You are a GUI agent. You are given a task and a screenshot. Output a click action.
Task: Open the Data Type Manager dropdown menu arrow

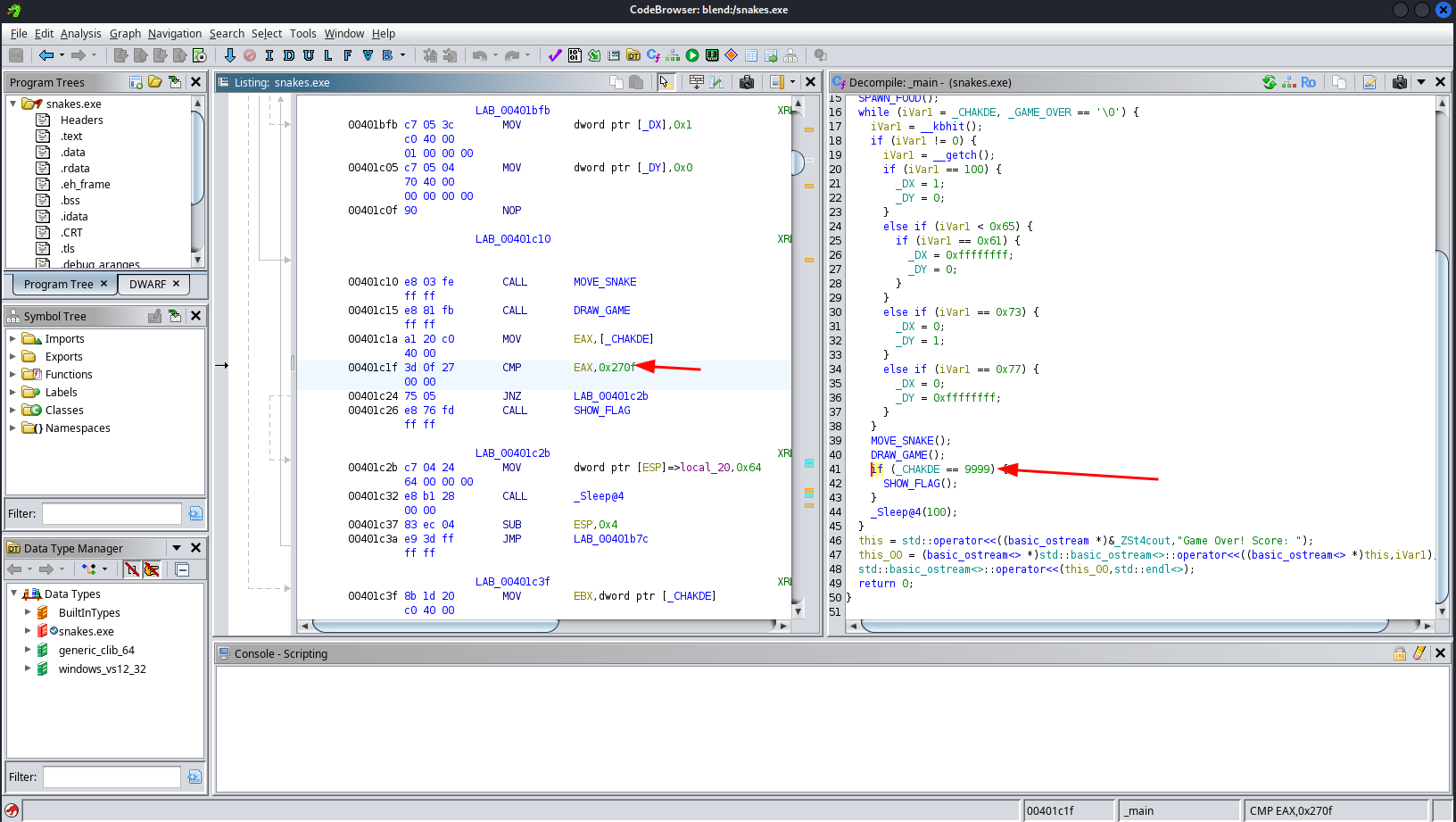[x=177, y=548]
